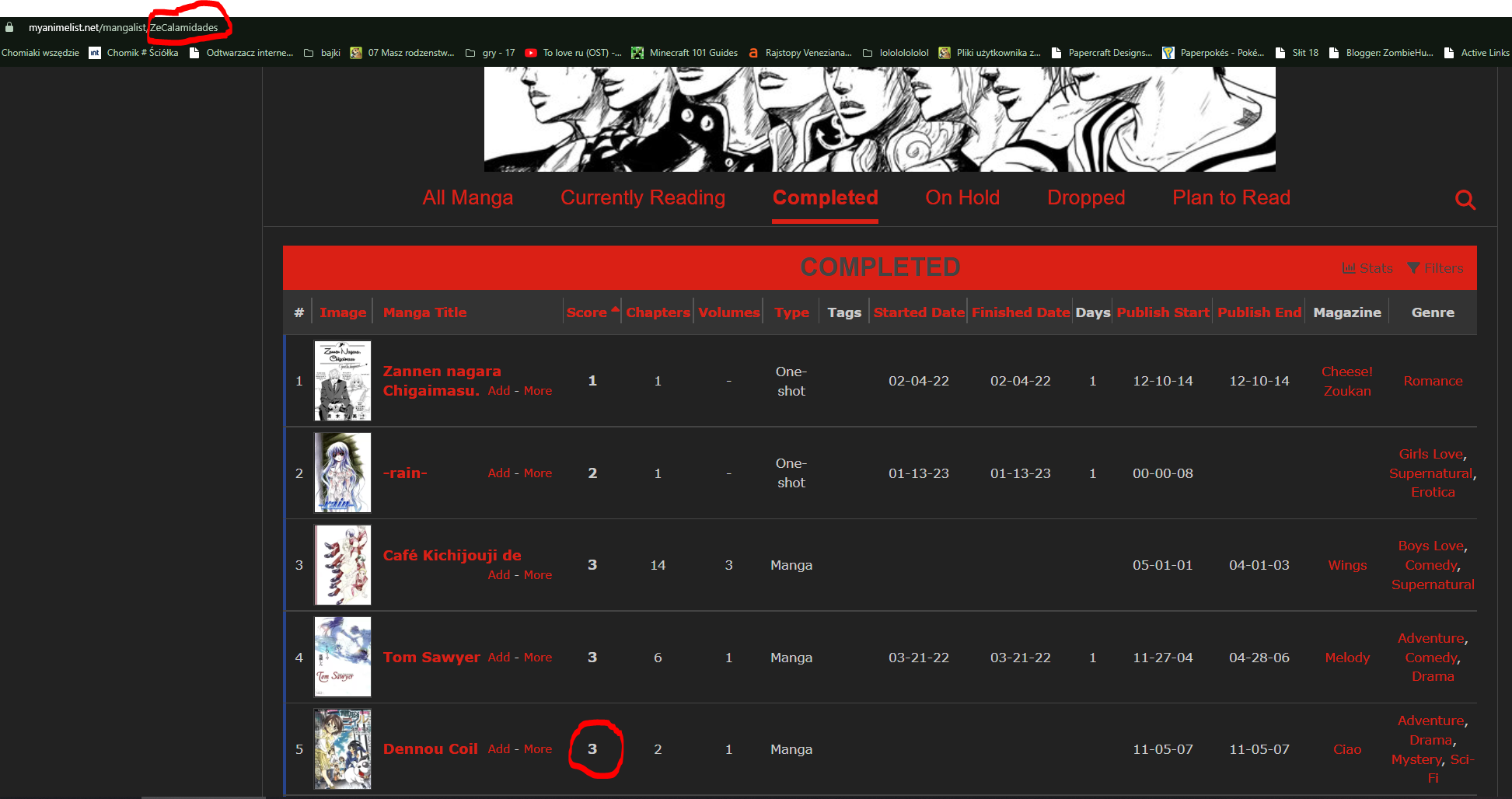Open the Café Kichijouji de cover thumbnail
This screenshot has width=1512, height=799.
click(x=343, y=565)
